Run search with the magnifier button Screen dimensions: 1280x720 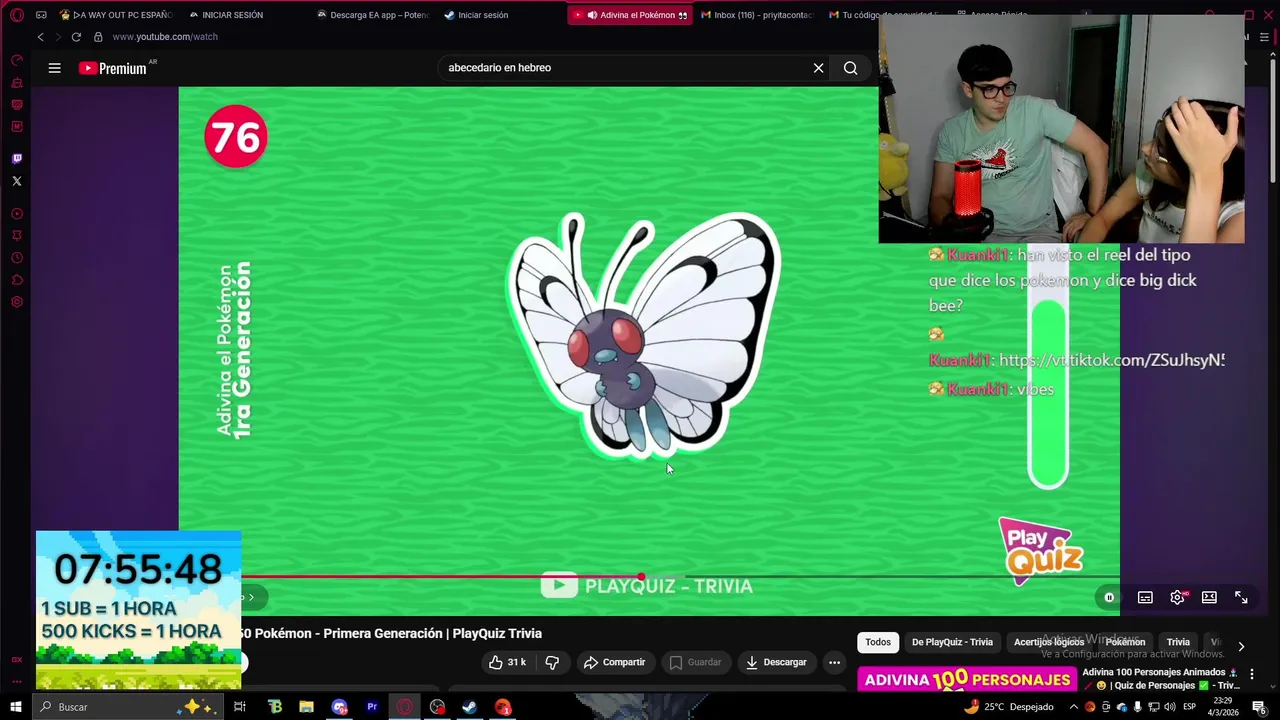point(850,68)
